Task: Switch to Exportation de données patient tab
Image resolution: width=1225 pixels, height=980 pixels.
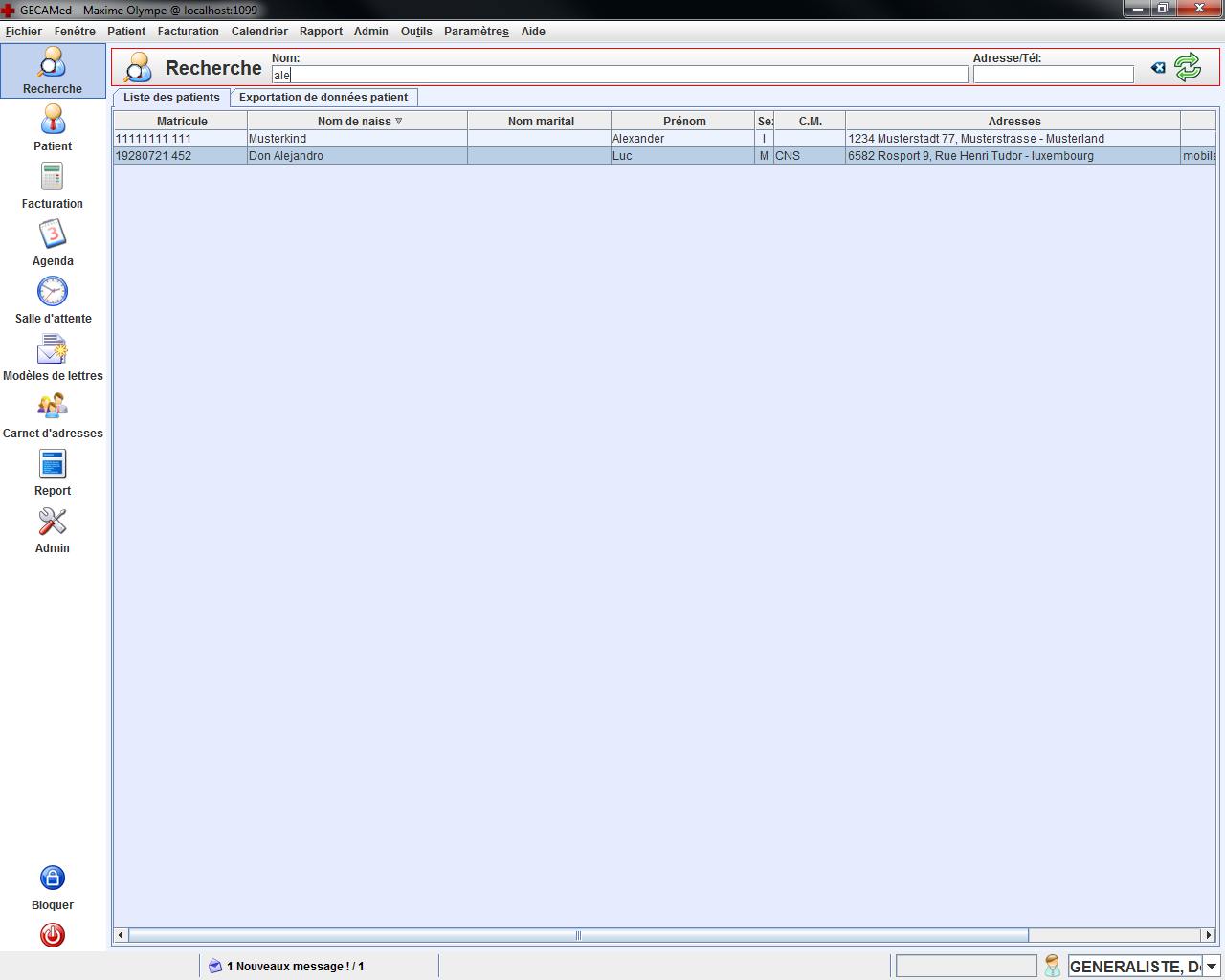Action: point(323,98)
